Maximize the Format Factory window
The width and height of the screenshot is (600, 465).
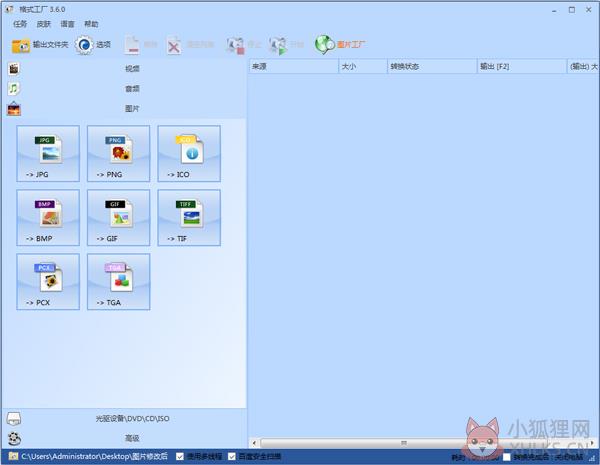click(x=572, y=10)
